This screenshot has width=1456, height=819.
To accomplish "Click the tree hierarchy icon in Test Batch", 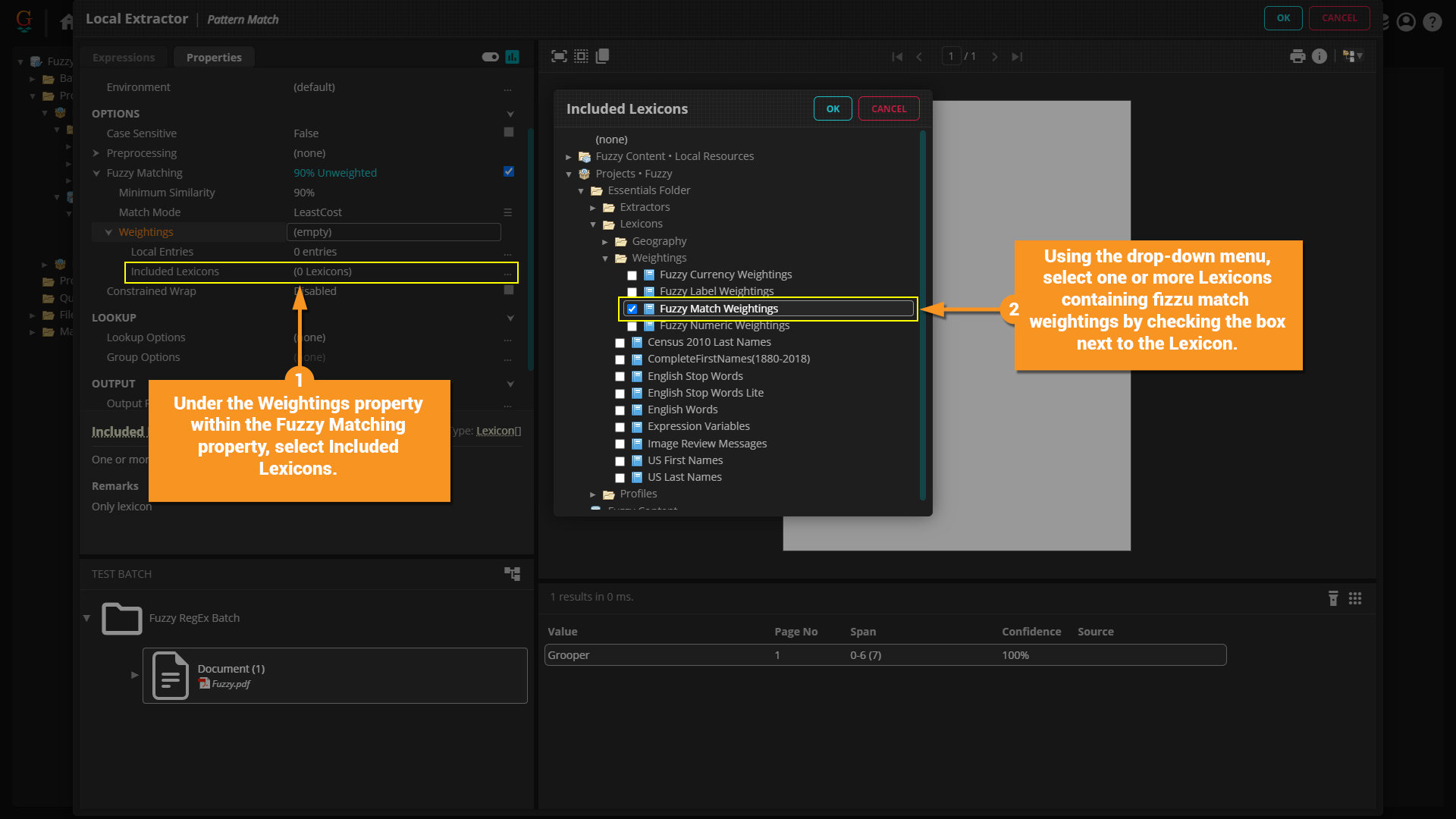I will [x=513, y=574].
